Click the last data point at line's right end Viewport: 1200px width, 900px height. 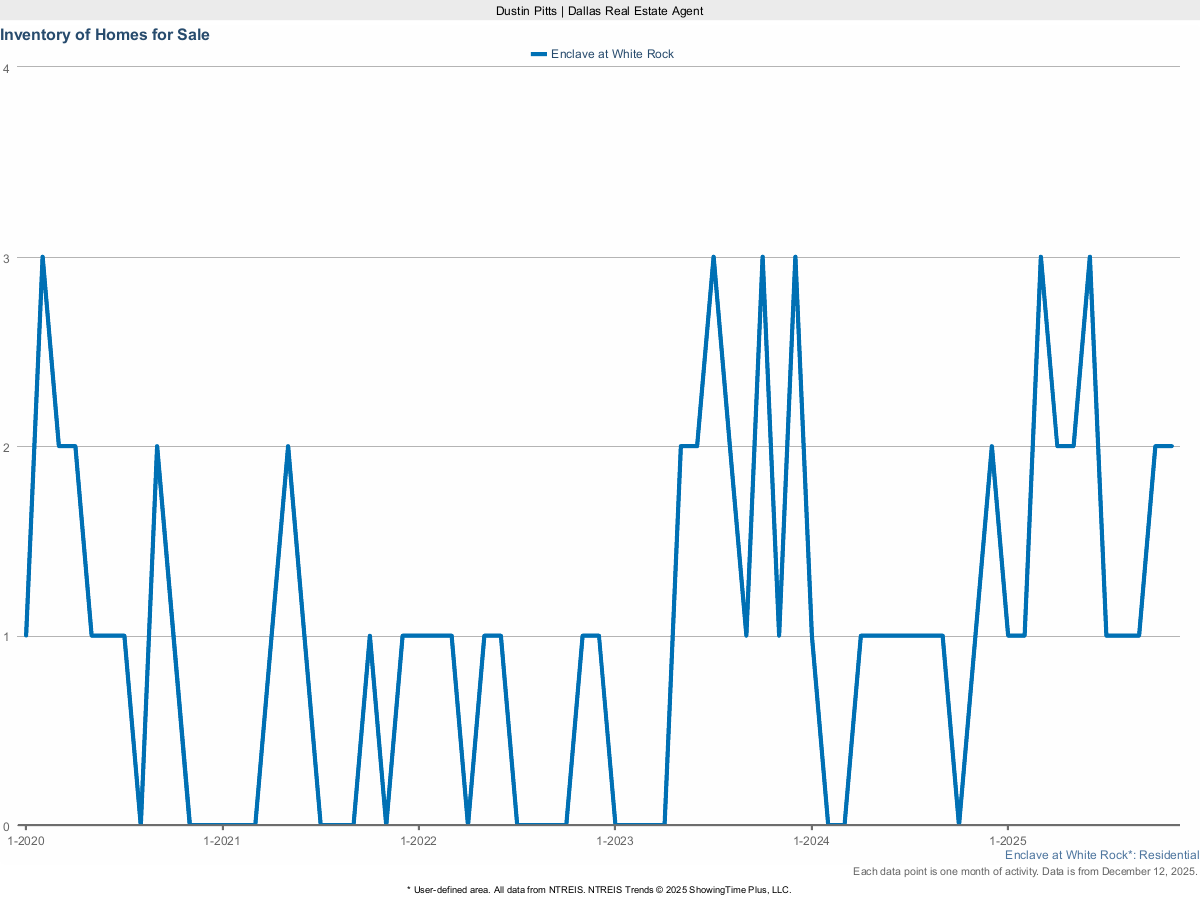tap(1171, 446)
